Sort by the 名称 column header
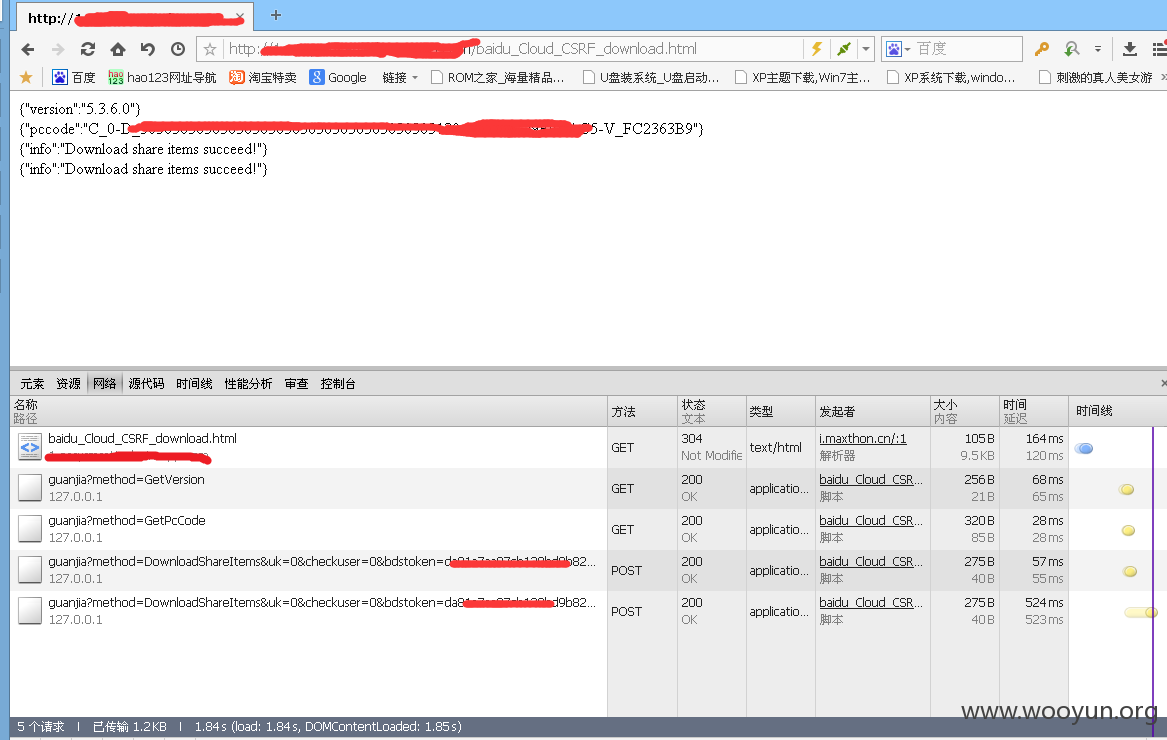Screen dimensions: 1167x740 click(x=309, y=411)
